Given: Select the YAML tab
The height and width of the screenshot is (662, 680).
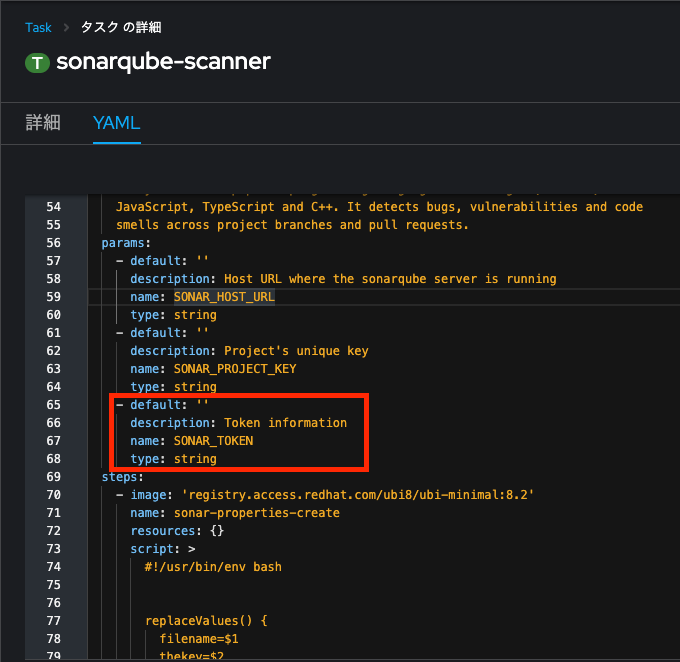Looking at the screenshot, I should click(117, 123).
